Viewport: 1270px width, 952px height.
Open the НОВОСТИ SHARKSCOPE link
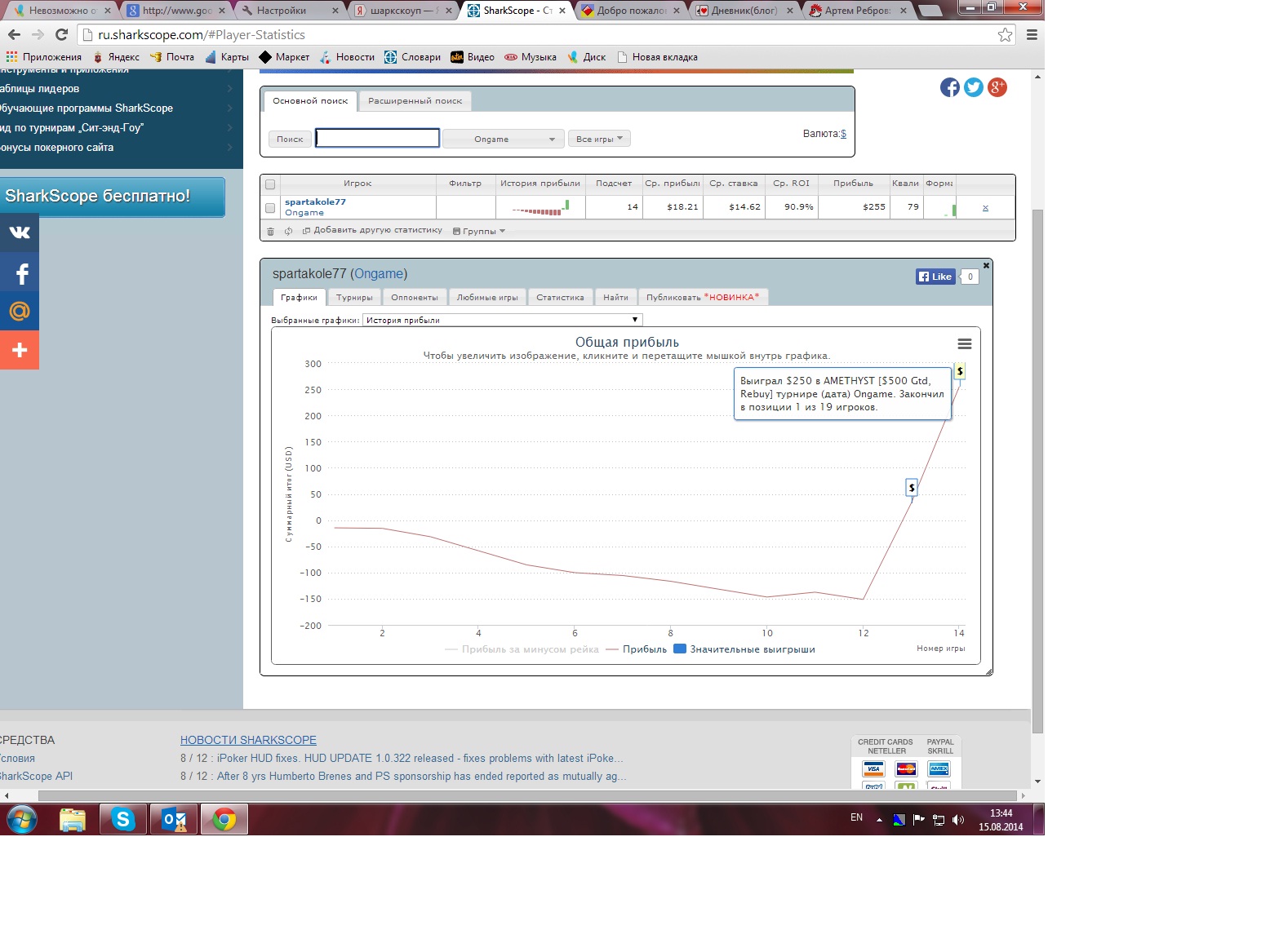click(x=248, y=740)
